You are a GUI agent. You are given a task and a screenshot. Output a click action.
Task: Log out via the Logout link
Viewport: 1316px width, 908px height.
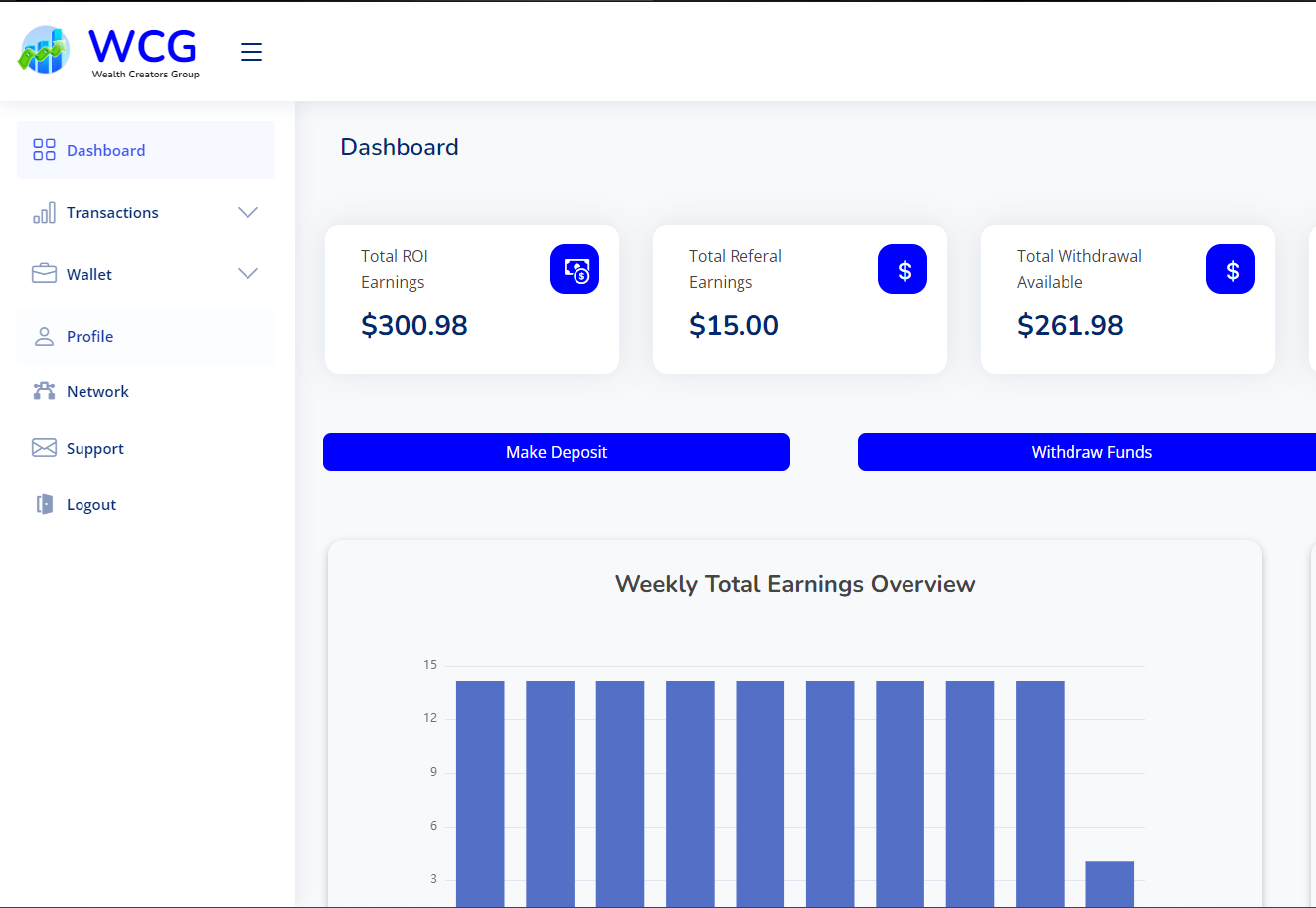pyautogui.click(x=146, y=504)
